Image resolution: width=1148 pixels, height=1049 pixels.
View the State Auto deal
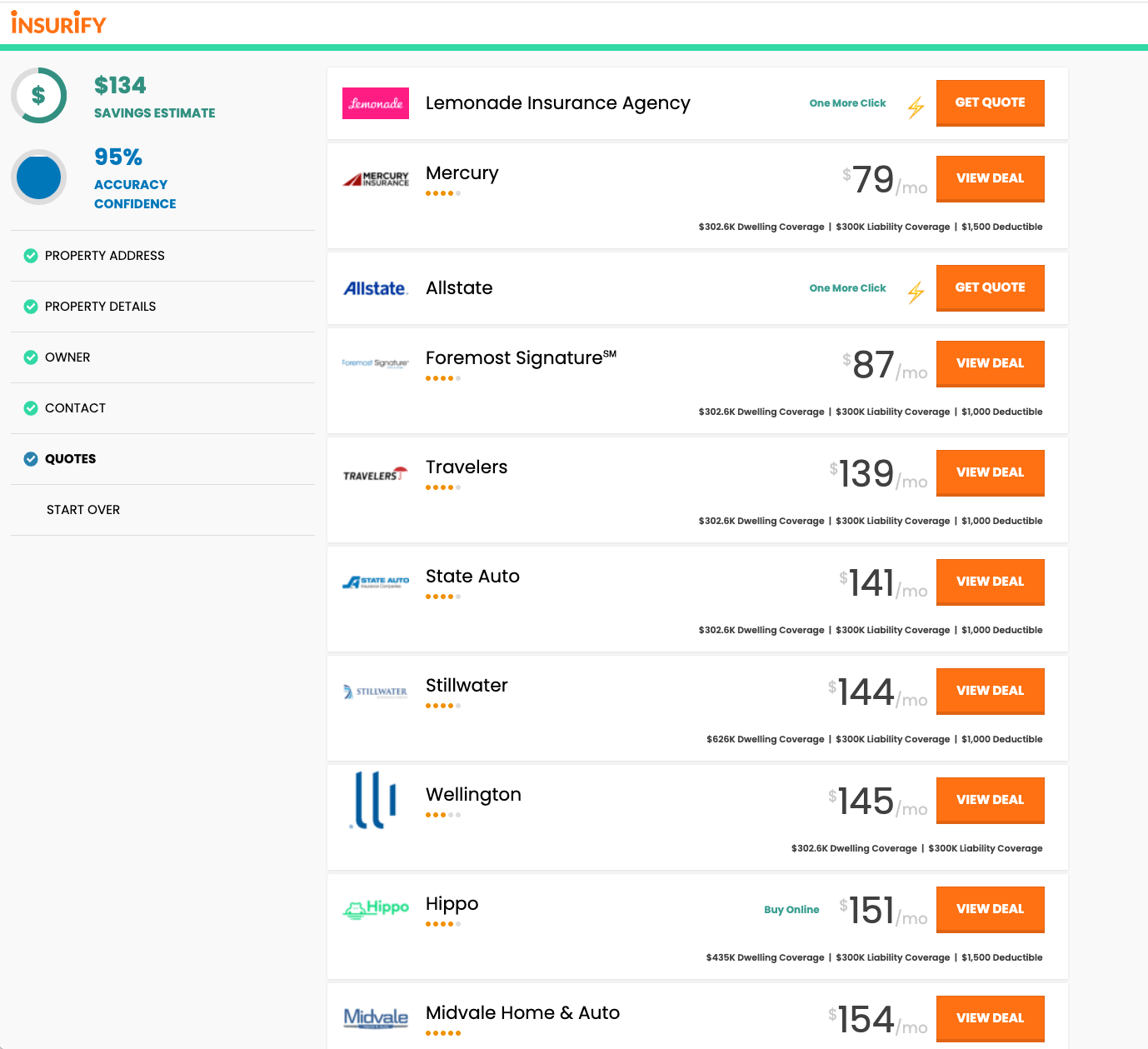[x=990, y=582]
